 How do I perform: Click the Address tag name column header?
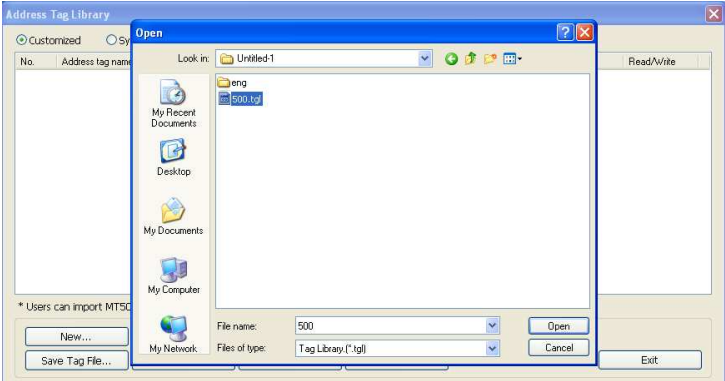pyautogui.click(x=94, y=61)
